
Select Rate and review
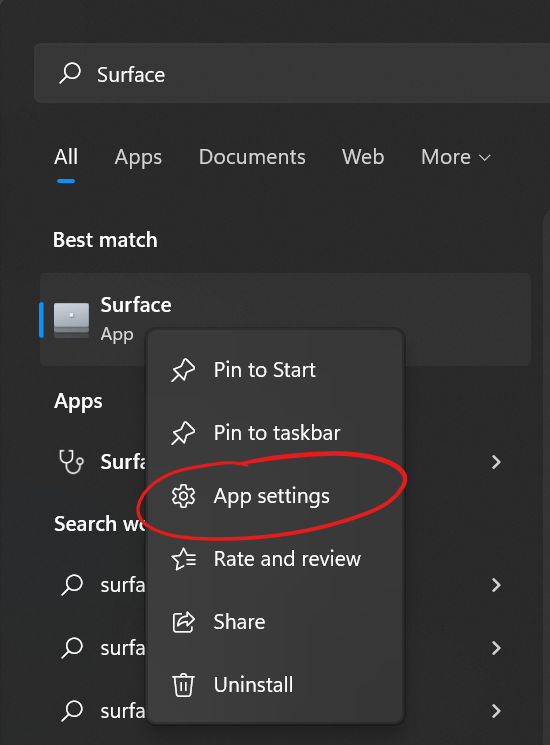(276, 559)
